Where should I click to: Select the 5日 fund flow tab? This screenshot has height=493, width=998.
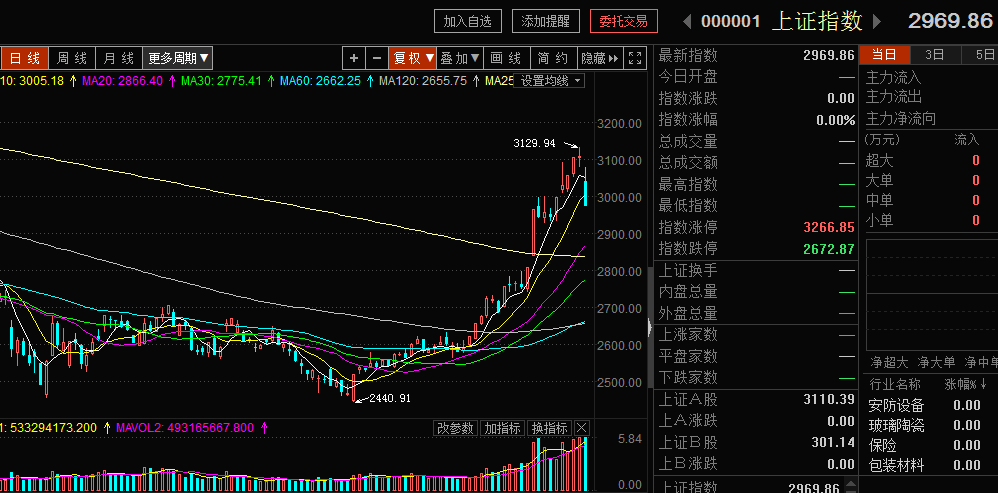(980, 55)
